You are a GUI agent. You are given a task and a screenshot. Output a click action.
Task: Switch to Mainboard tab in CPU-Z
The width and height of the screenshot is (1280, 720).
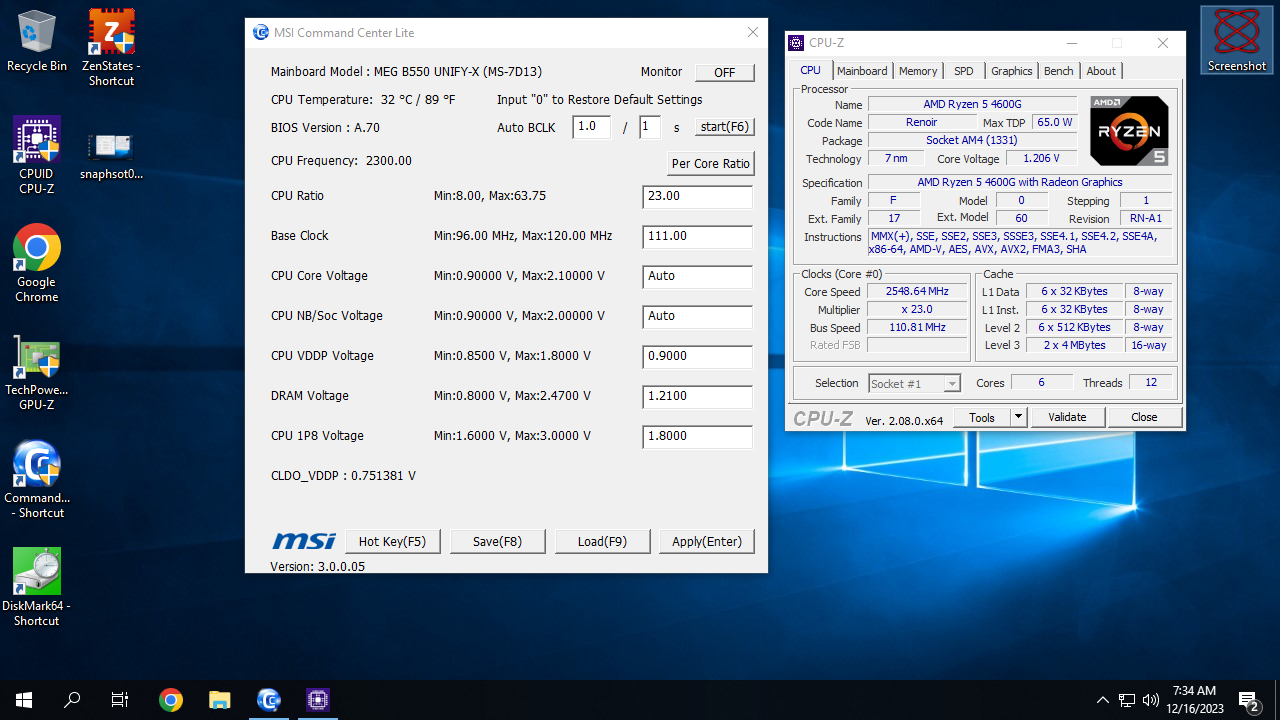[862, 71]
